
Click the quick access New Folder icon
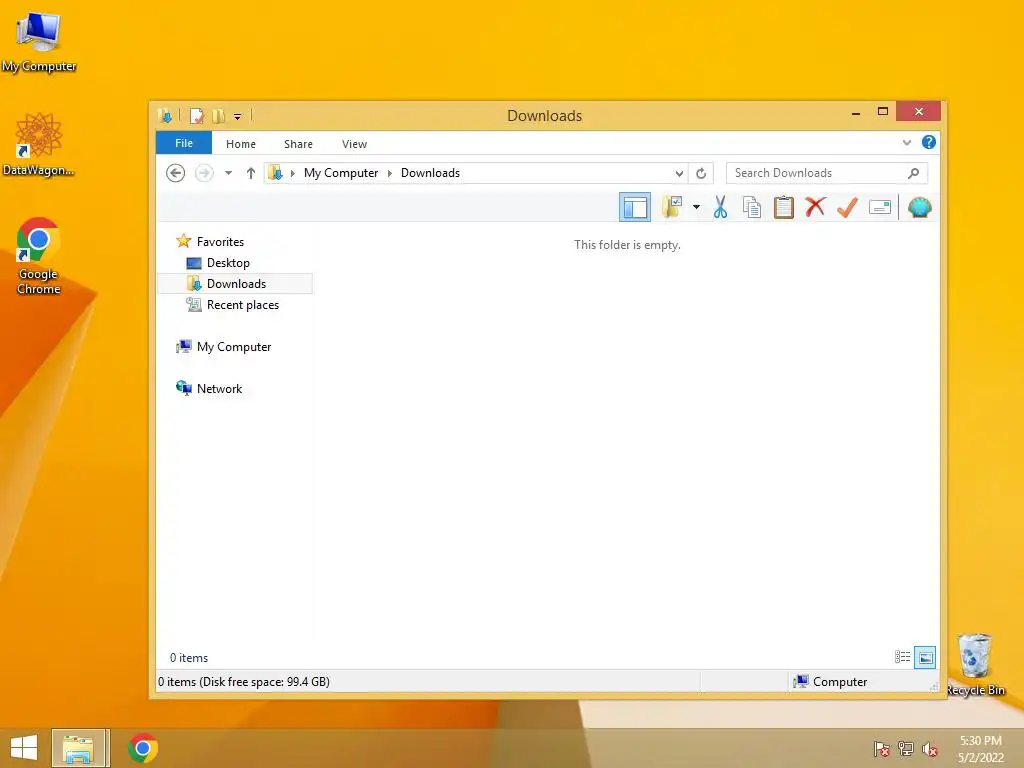pos(218,116)
